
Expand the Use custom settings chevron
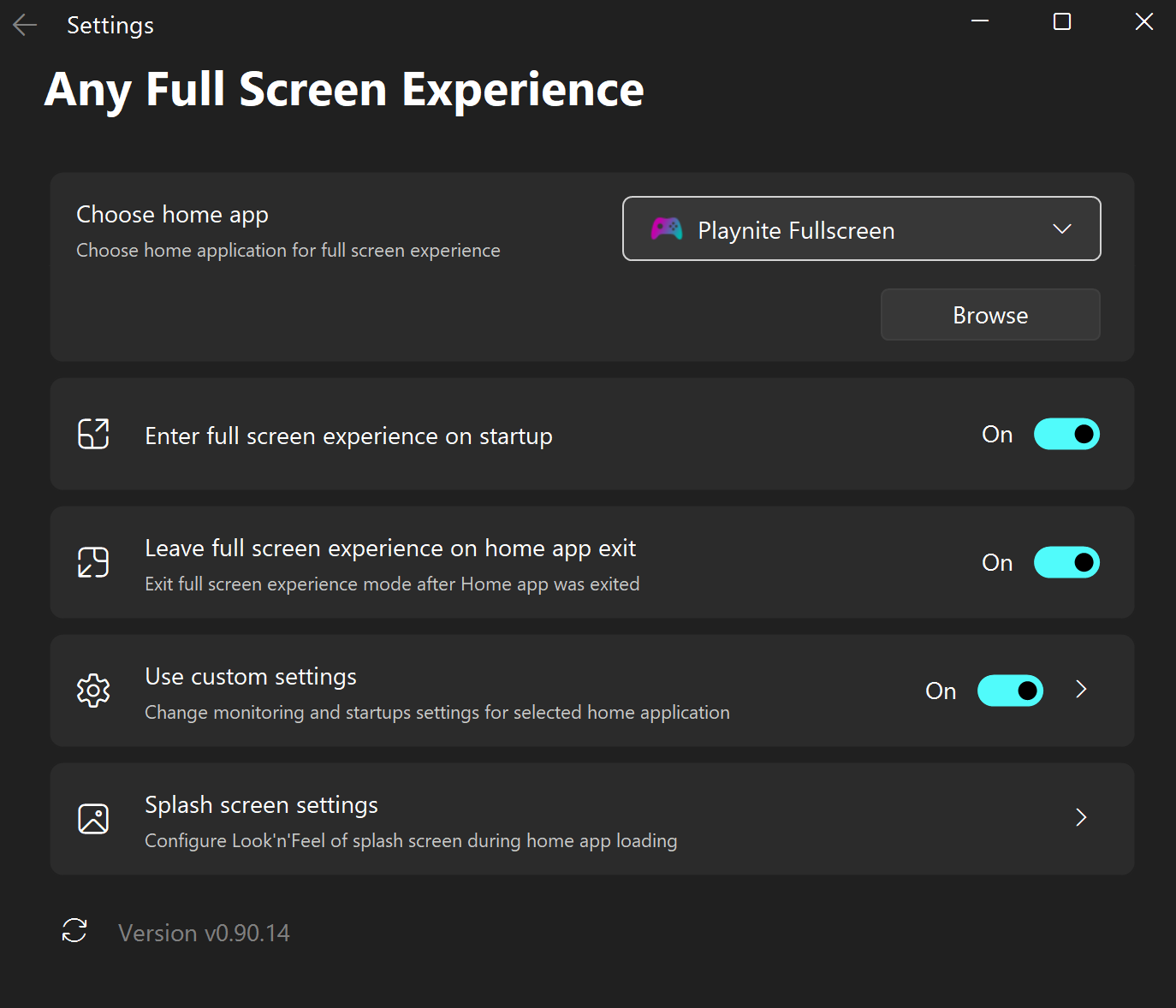tap(1081, 690)
